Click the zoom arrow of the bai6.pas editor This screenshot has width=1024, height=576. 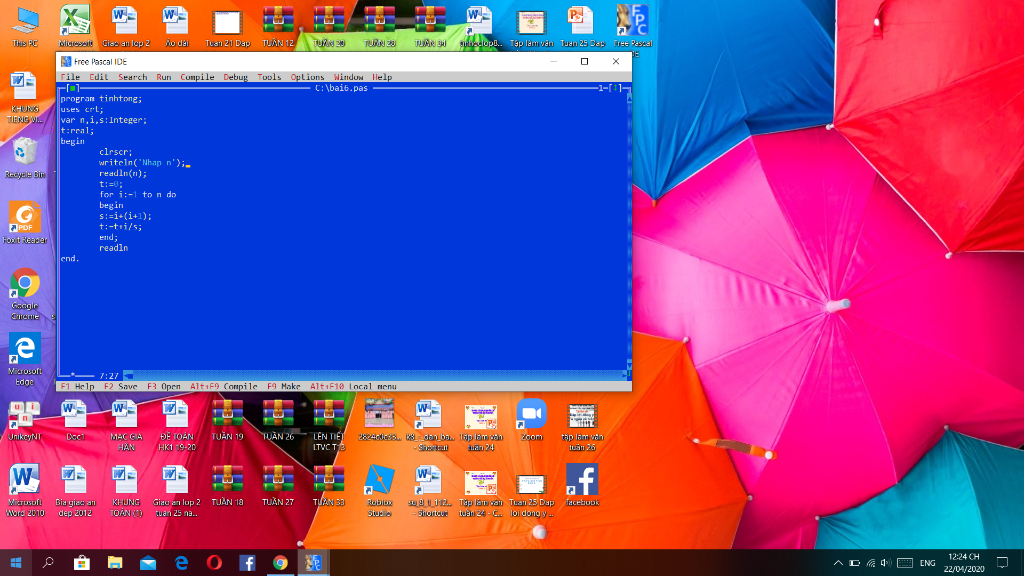click(615, 88)
